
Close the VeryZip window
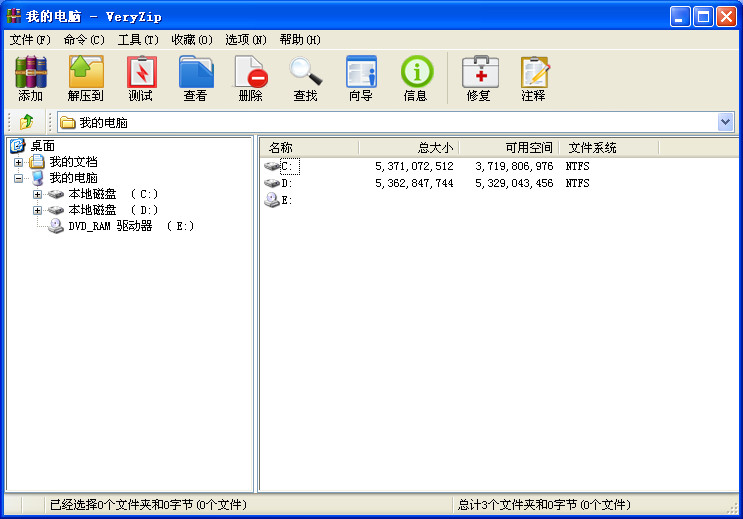pos(726,17)
